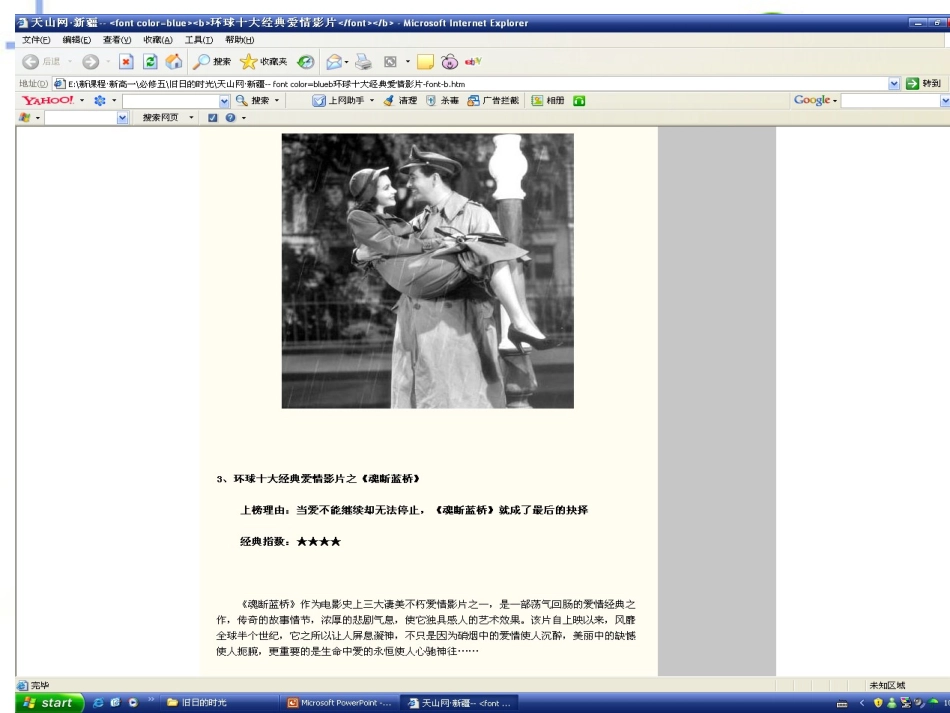
Task: Click the MSN butterfly icon
Action: (x=25, y=118)
